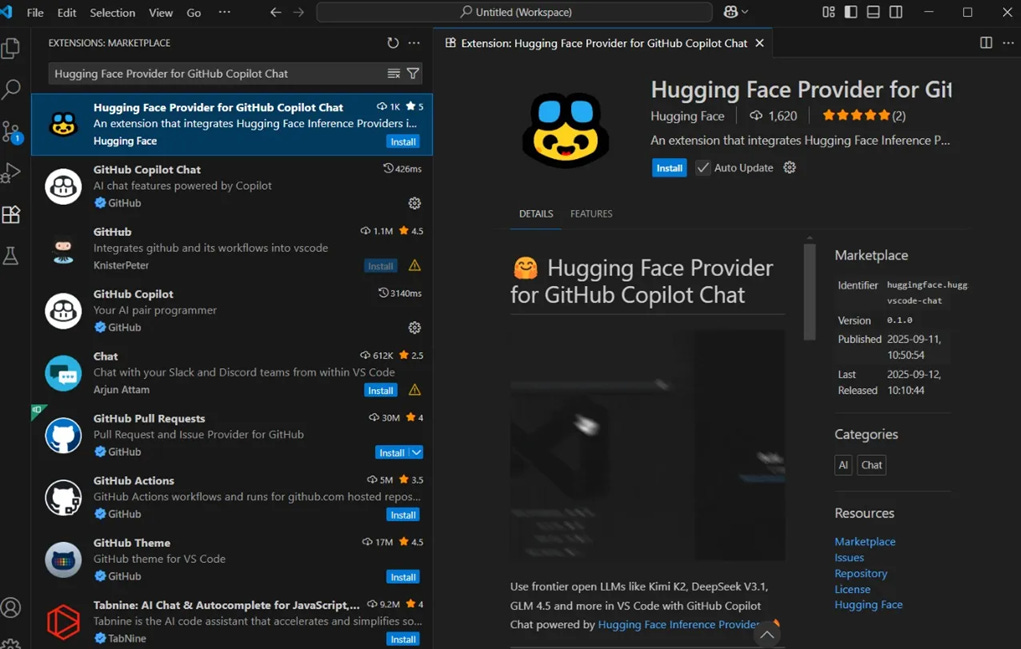Open manage gear on extension detail page
The width and height of the screenshot is (1021, 649).
tap(789, 167)
